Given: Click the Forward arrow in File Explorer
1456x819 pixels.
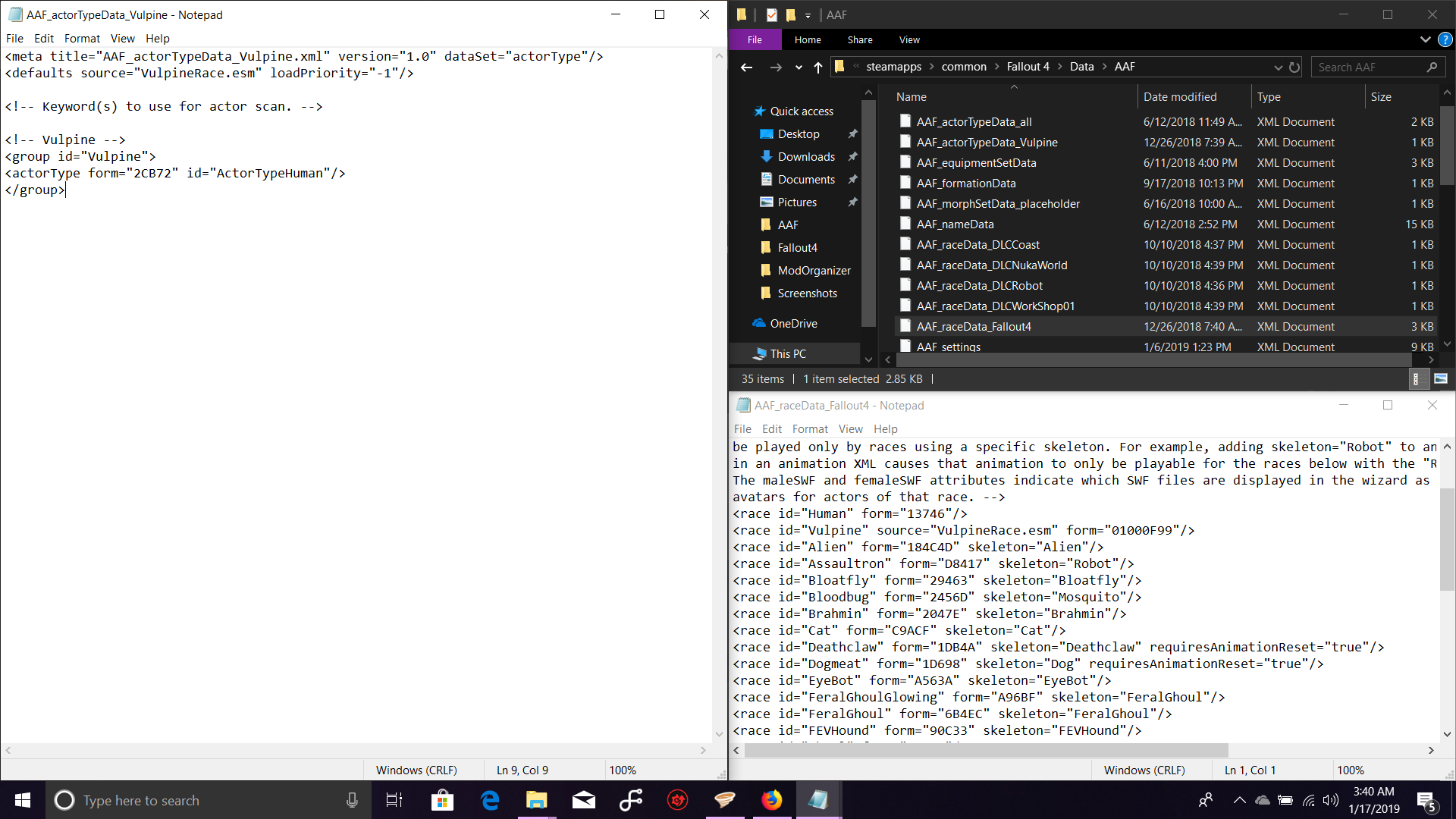Looking at the screenshot, I should [775, 67].
